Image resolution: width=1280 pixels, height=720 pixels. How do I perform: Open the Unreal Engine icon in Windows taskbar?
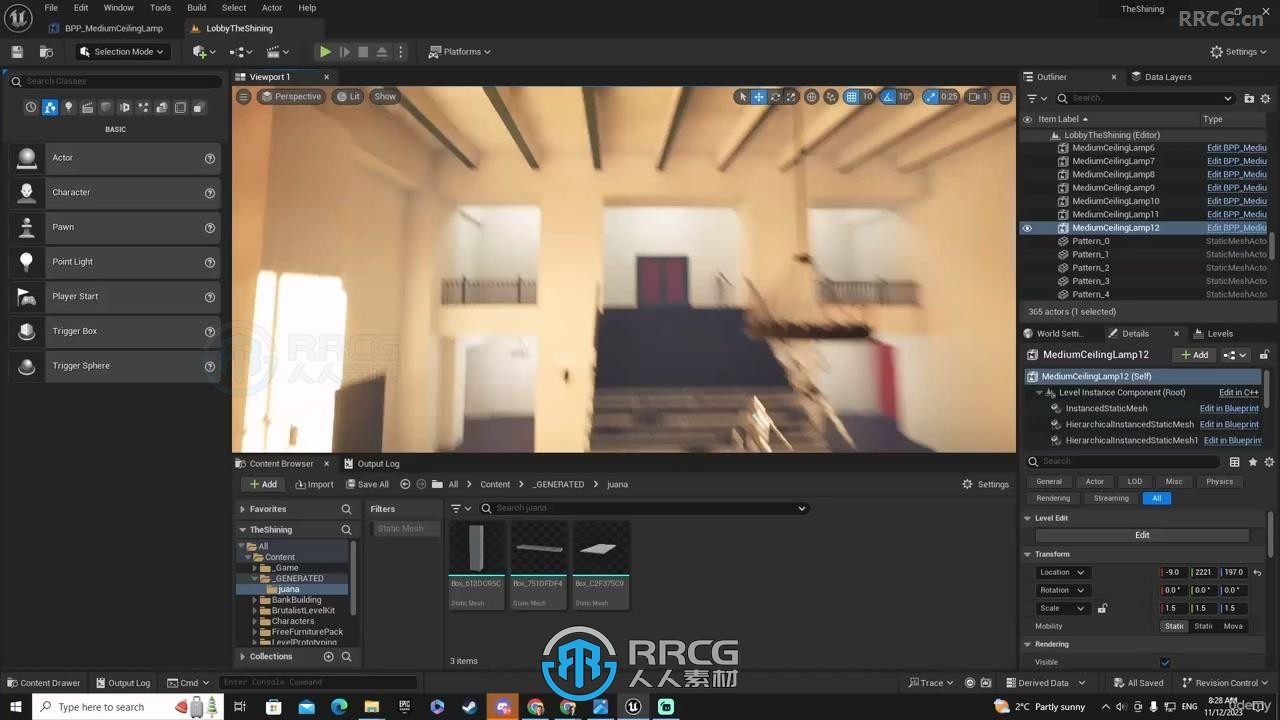pyautogui.click(x=633, y=707)
